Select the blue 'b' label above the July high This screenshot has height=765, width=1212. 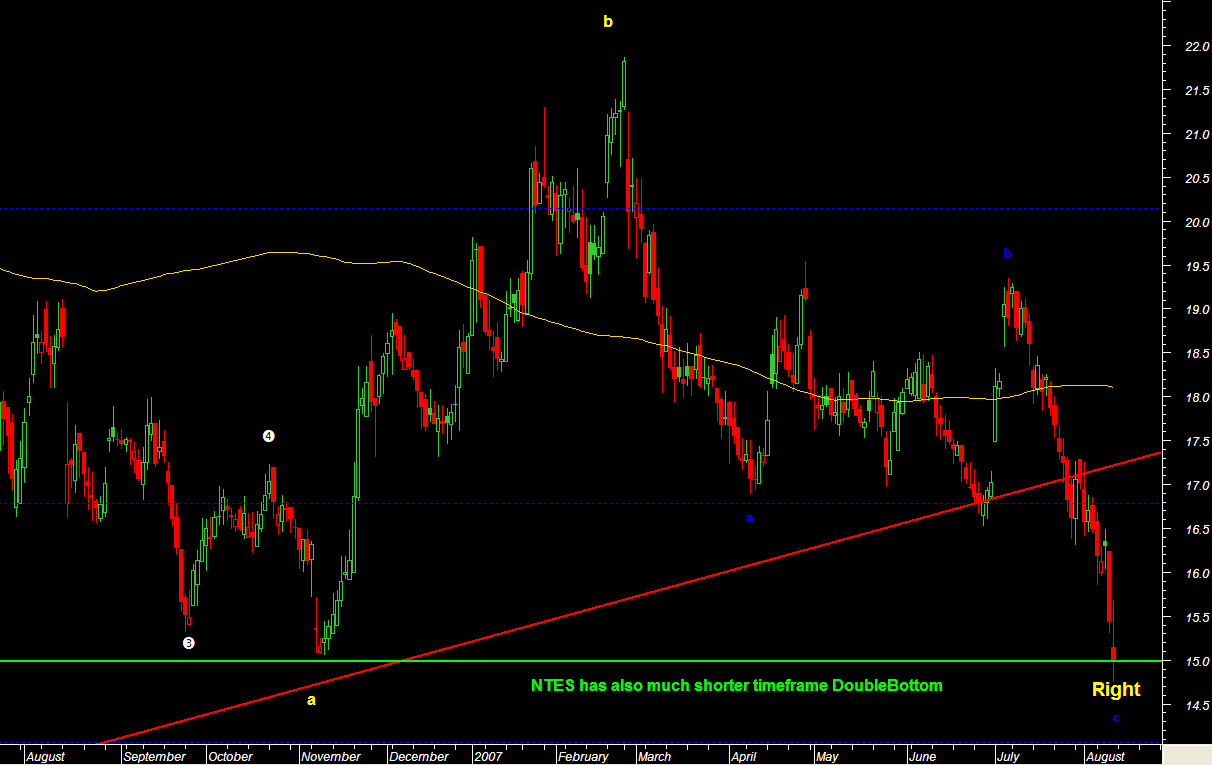click(x=1008, y=253)
